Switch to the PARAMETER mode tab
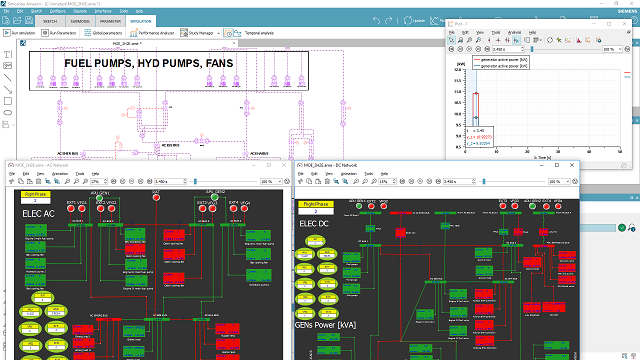The image size is (640, 360). coord(110,21)
